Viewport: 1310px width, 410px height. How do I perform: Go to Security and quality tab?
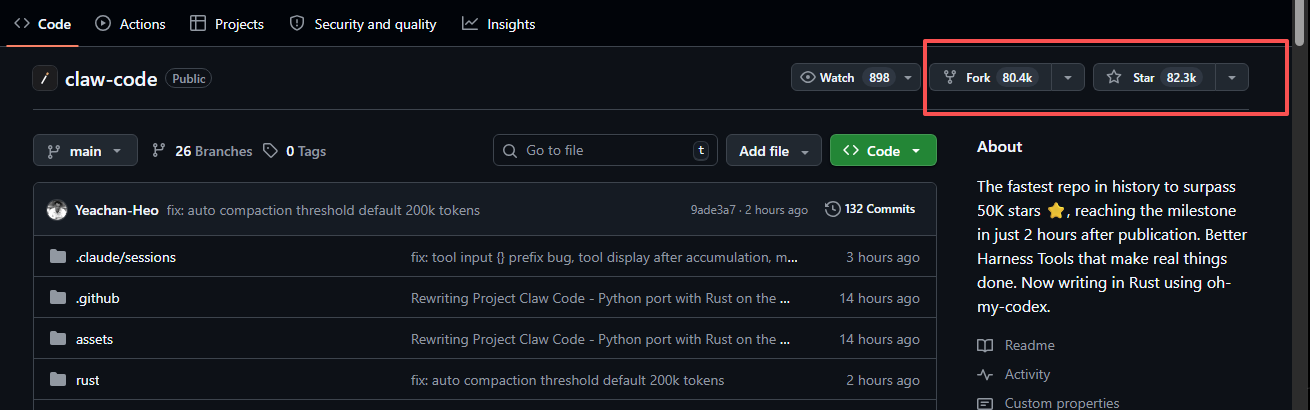(363, 24)
